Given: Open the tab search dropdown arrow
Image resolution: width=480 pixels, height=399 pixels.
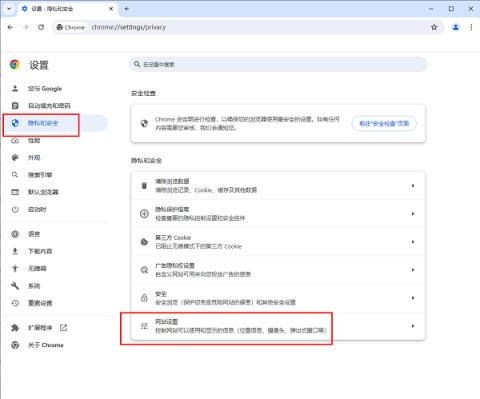Looking at the screenshot, I should 9,9.
